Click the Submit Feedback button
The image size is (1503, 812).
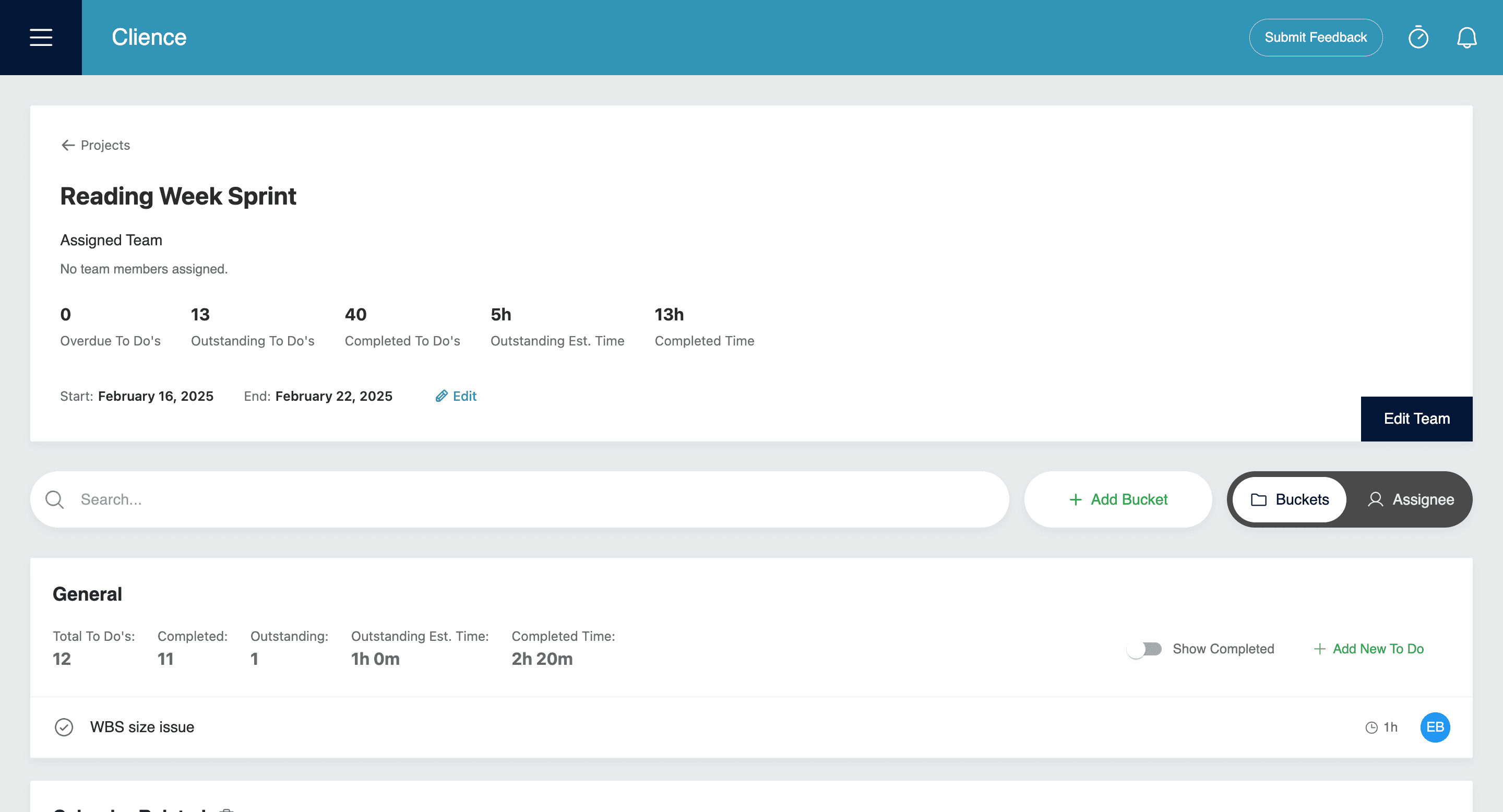coord(1316,38)
